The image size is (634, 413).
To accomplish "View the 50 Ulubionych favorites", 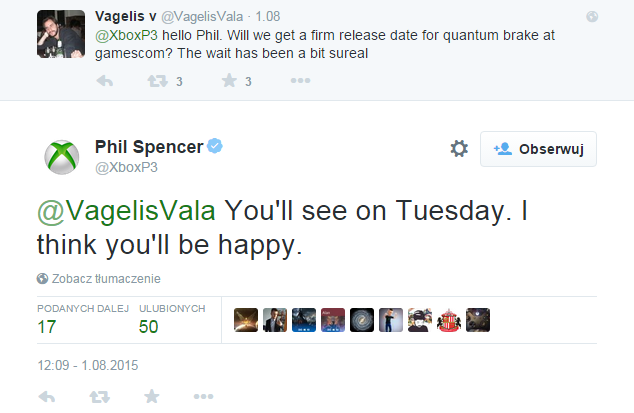I will coord(149,325).
